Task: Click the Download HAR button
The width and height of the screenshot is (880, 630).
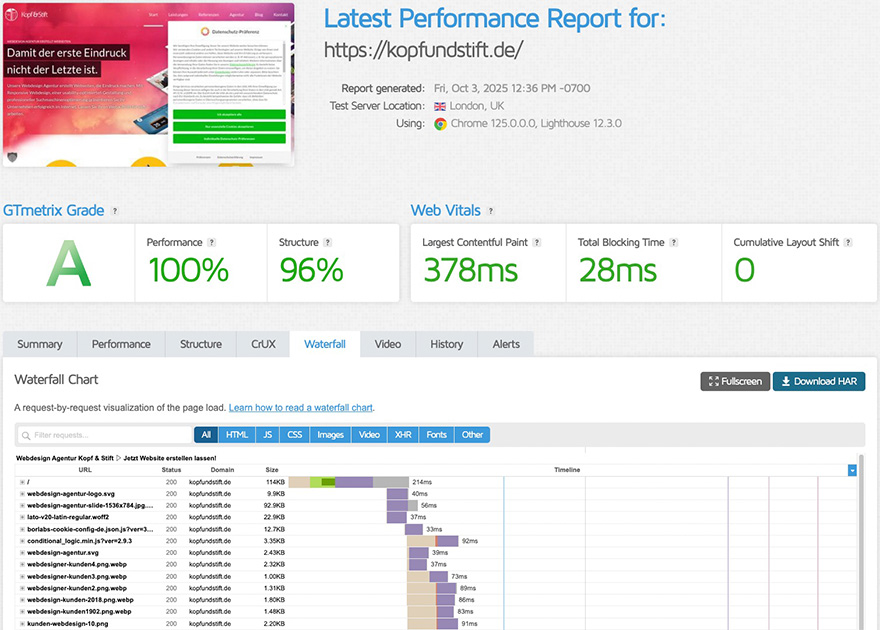Action: click(818, 381)
